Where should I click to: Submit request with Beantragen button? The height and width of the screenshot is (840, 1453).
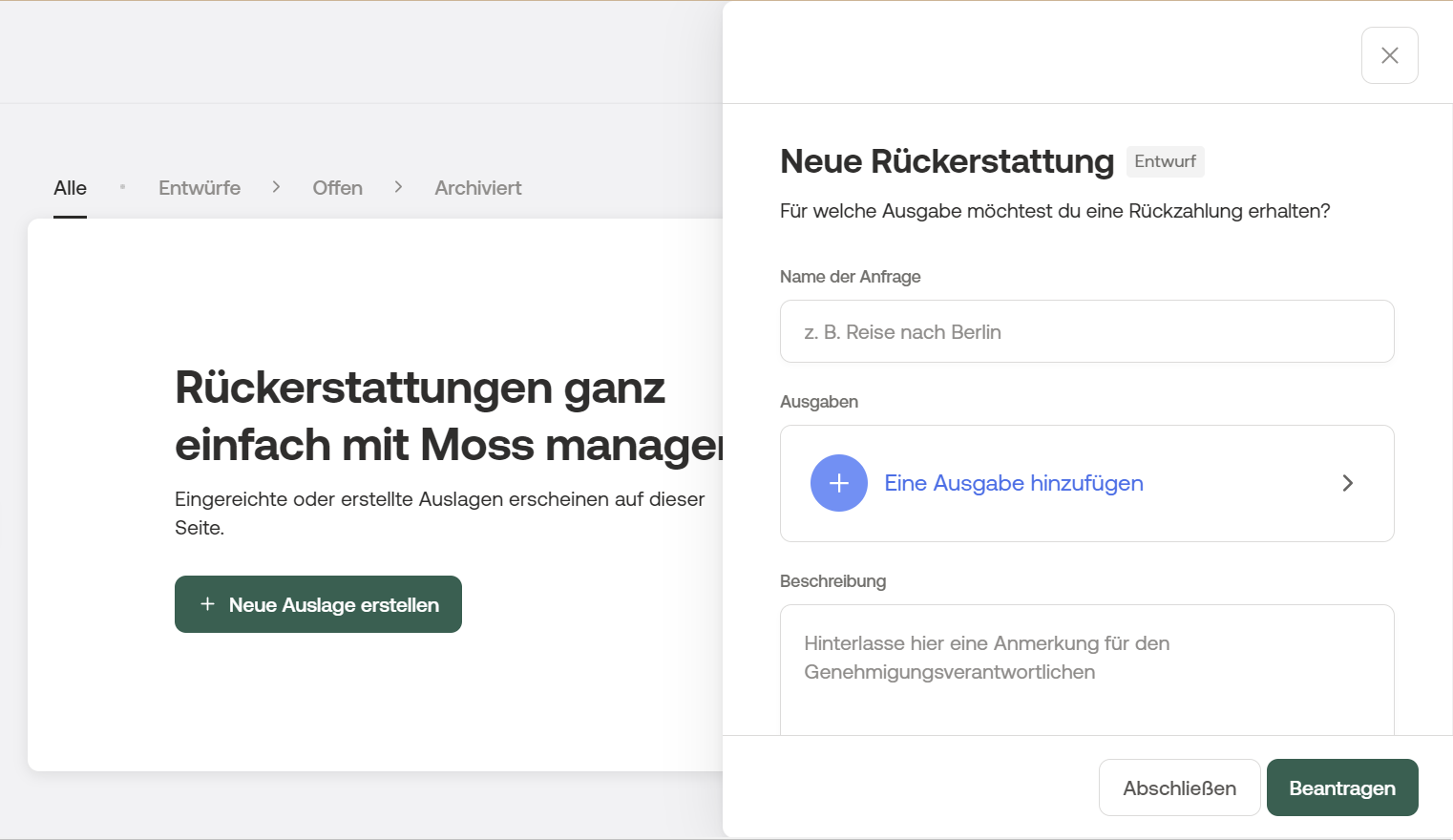(1342, 787)
